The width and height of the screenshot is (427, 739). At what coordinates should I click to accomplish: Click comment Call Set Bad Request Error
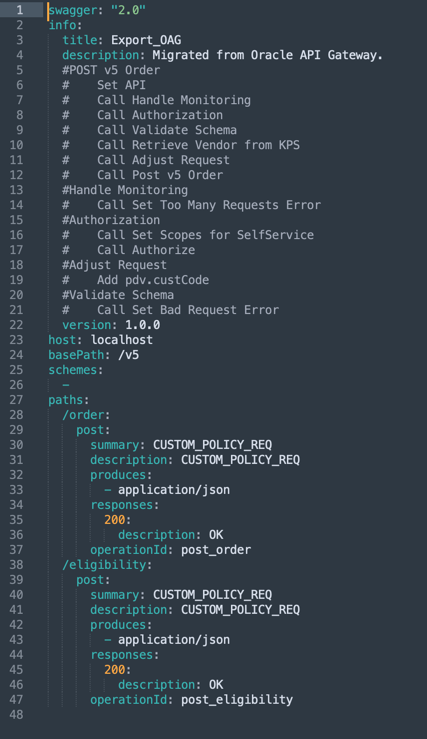click(x=188, y=310)
